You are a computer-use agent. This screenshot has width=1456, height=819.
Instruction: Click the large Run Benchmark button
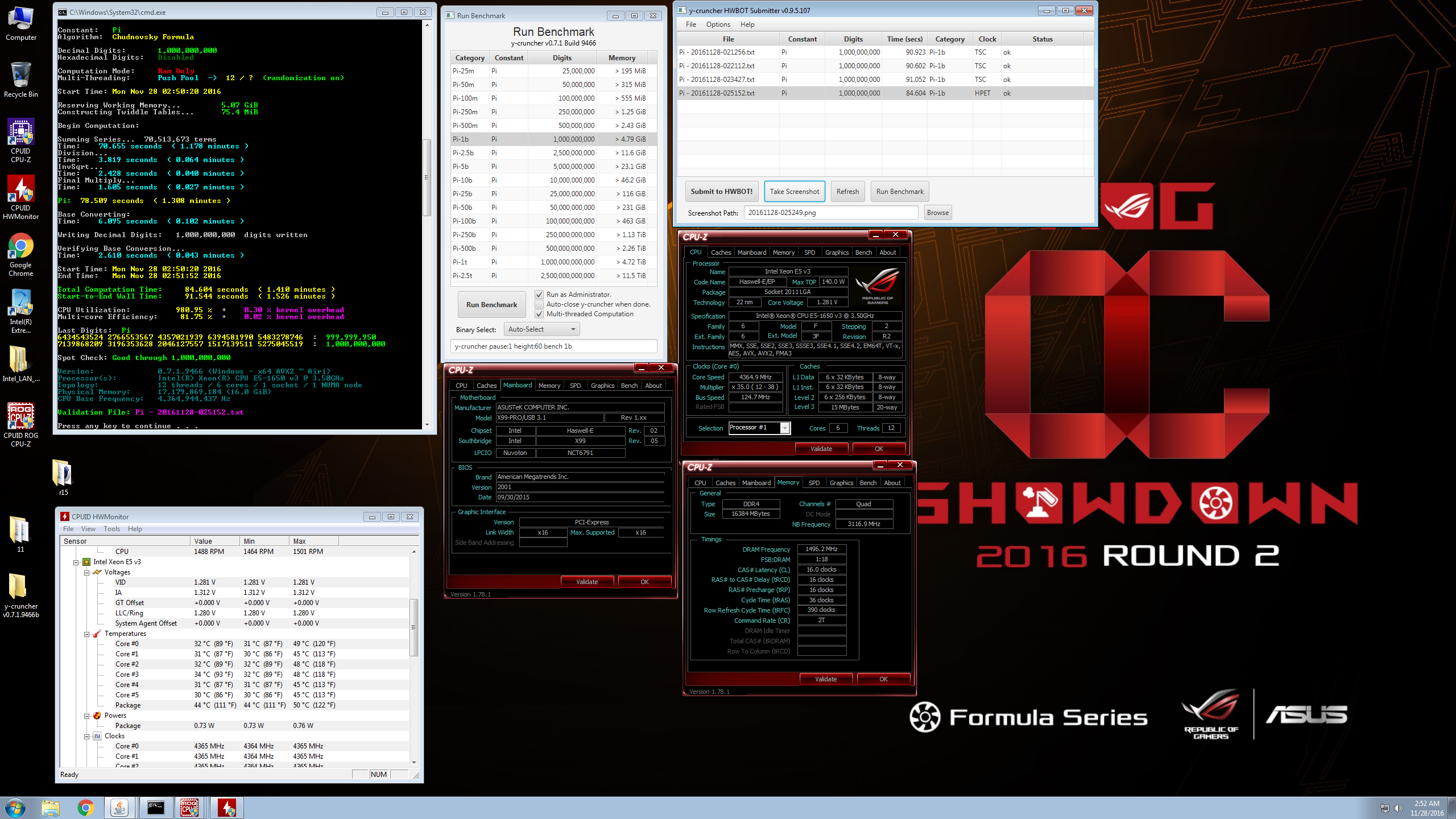pos(491,305)
